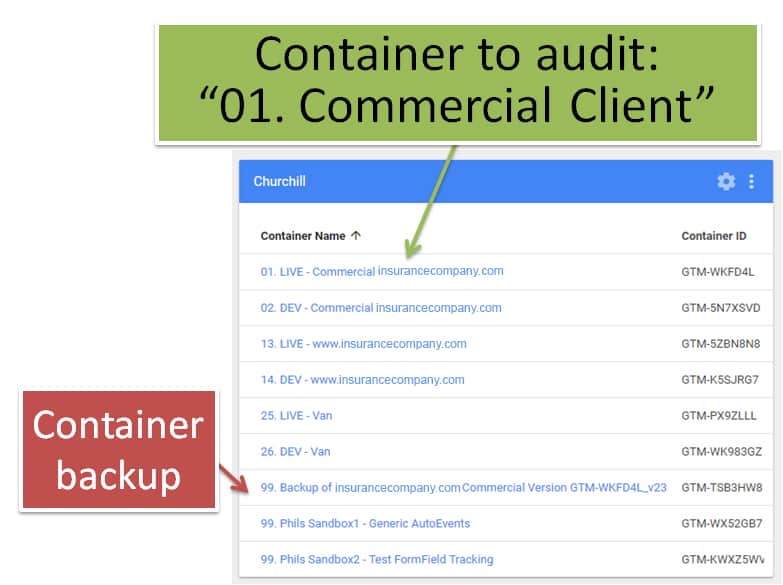The height and width of the screenshot is (585, 783).
Task: Open 01. LIVE - Commercial container
Action: click(x=381, y=272)
